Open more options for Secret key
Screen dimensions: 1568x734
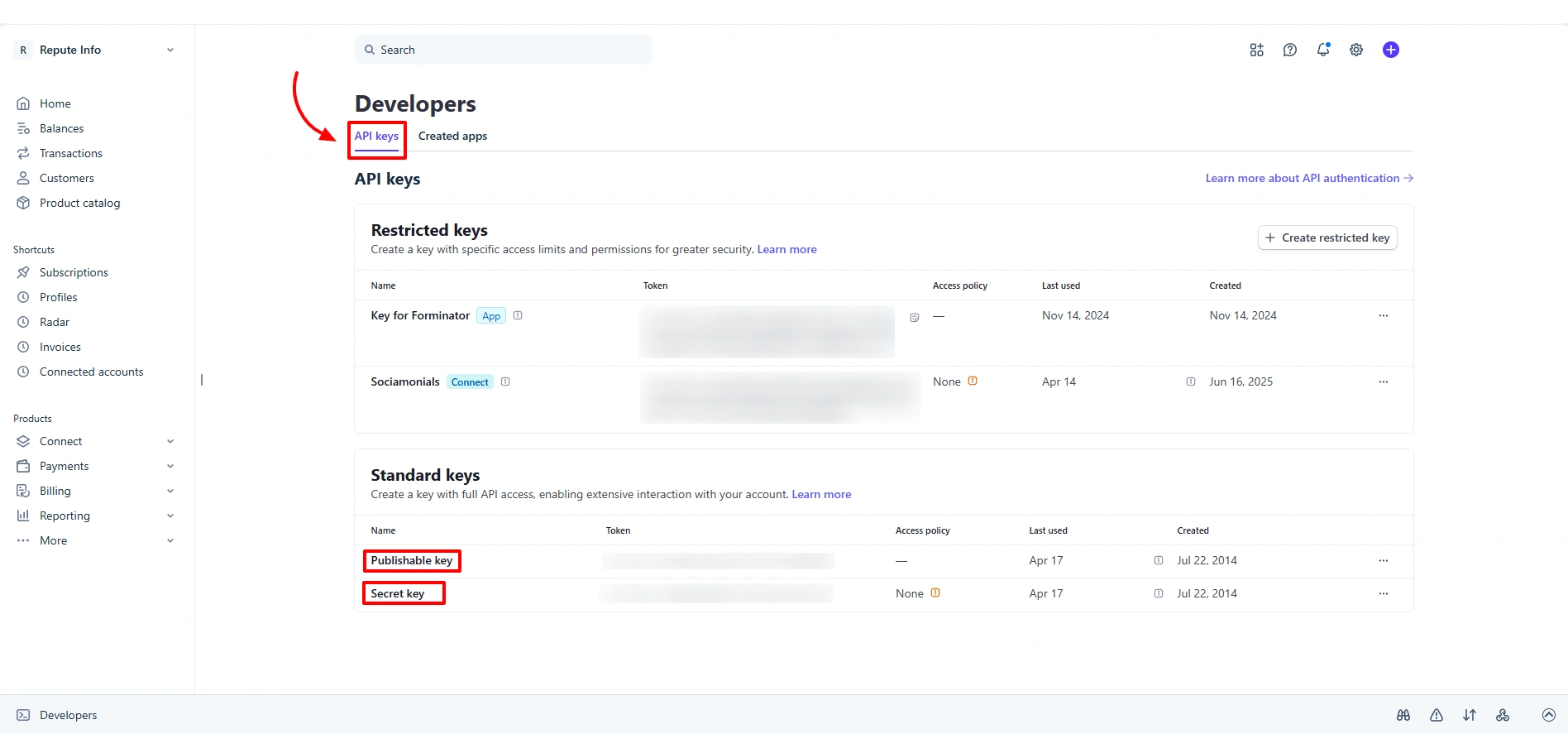(1384, 593)
